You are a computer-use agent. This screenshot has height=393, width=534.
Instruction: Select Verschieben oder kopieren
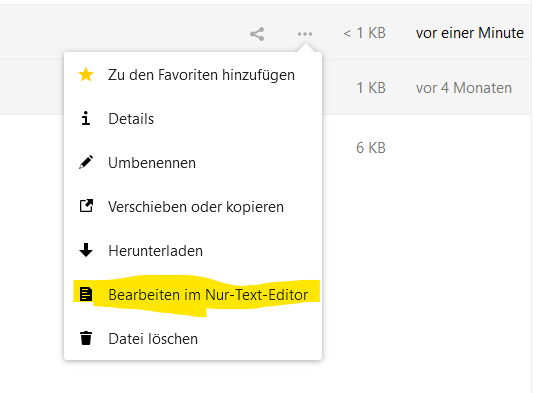click(193, 207)
